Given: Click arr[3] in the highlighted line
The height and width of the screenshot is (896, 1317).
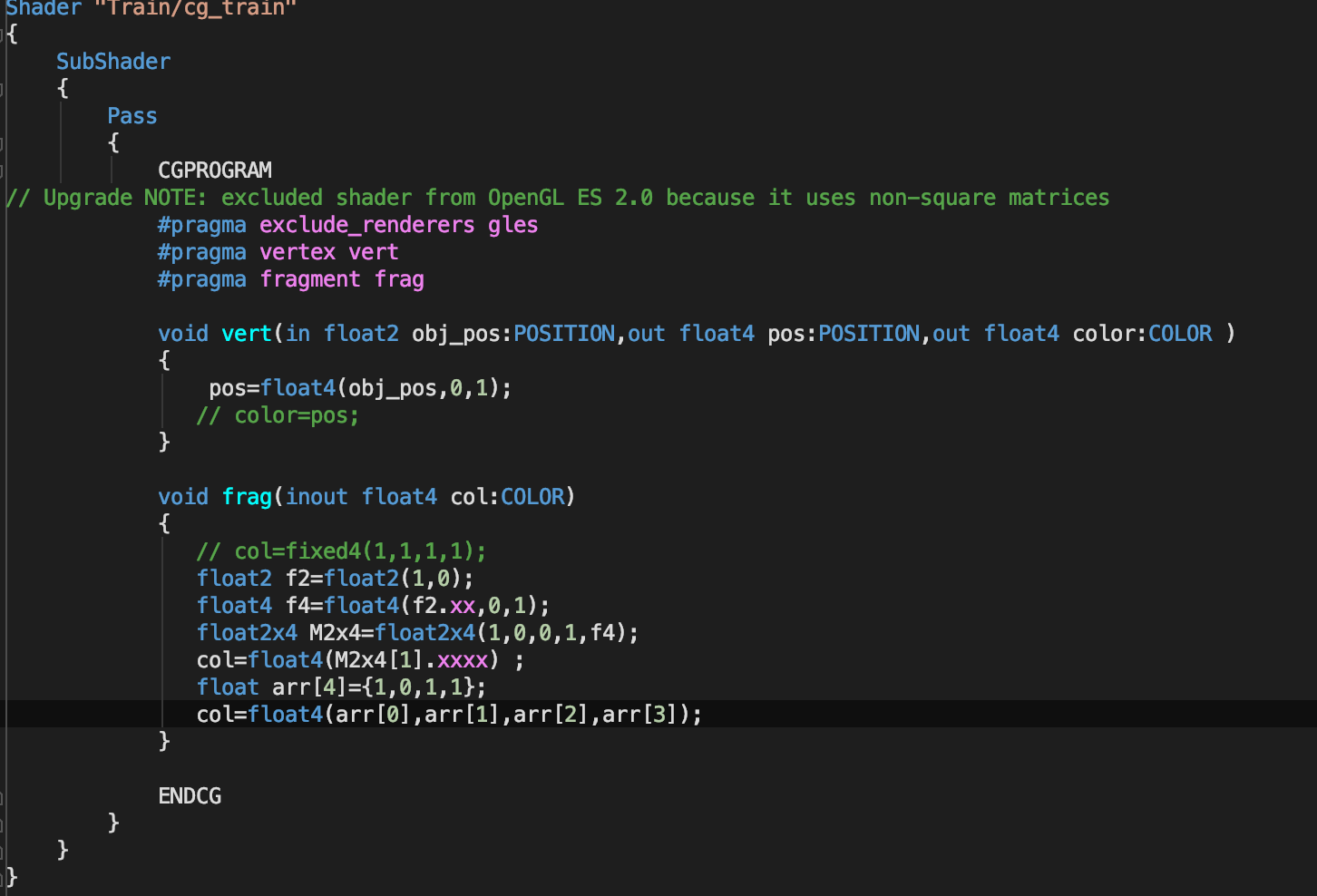Looking at the screenshot, I should (x=640, y=715).
